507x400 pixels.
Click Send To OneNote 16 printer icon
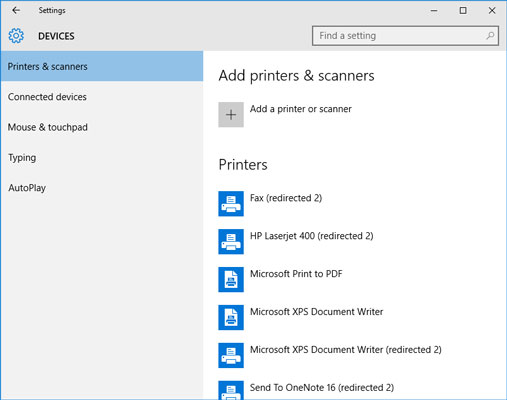pyautogui.click(x=231, y=390)
